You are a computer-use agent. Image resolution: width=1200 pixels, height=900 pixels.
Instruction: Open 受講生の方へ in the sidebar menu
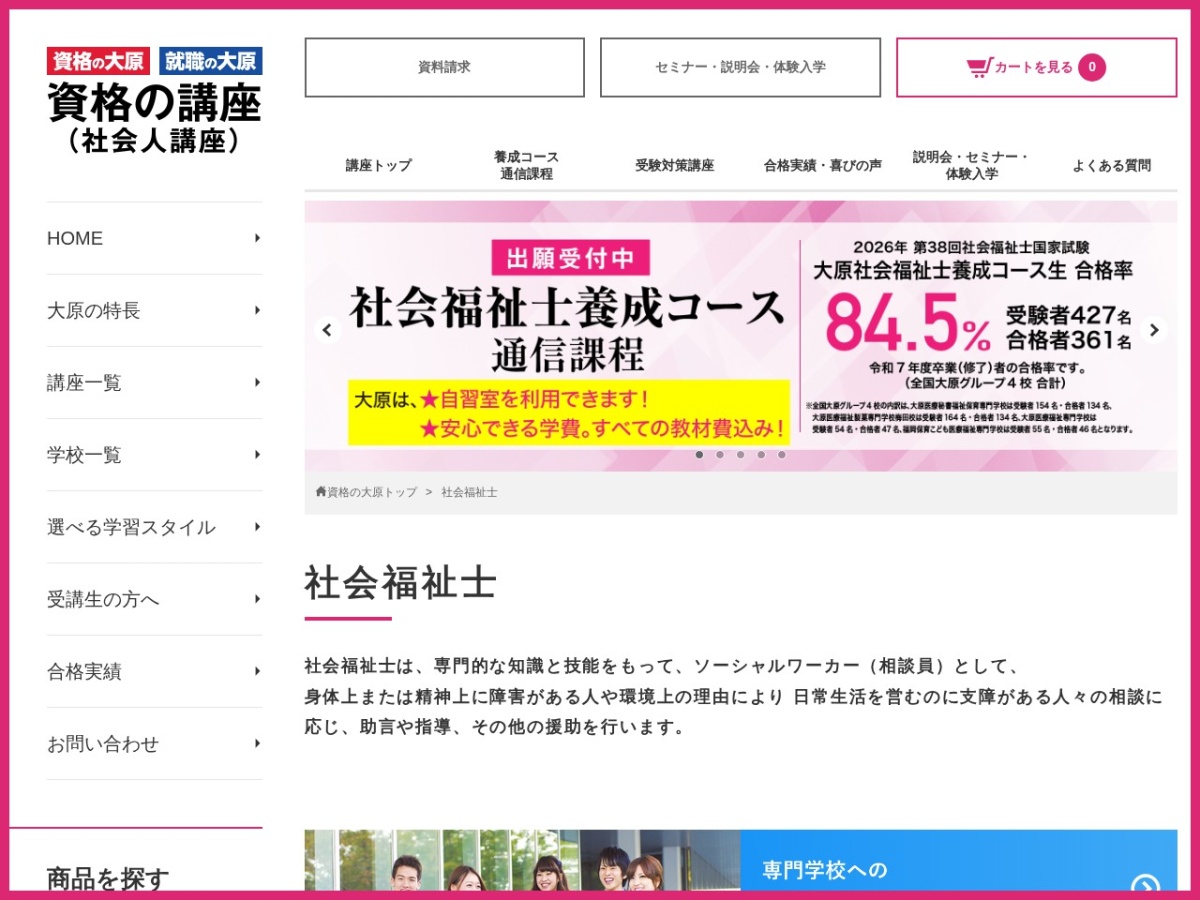pos(155,599)
